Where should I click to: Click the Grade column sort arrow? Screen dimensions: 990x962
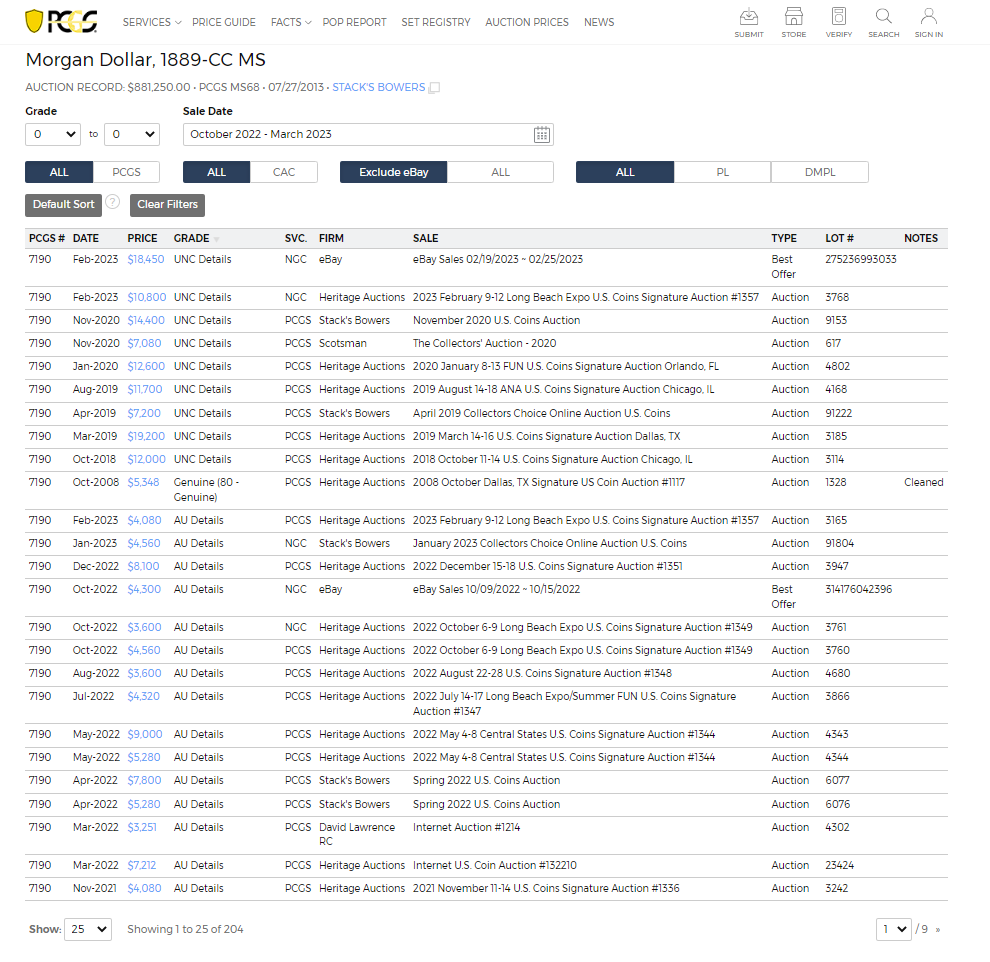coord(217,239)
